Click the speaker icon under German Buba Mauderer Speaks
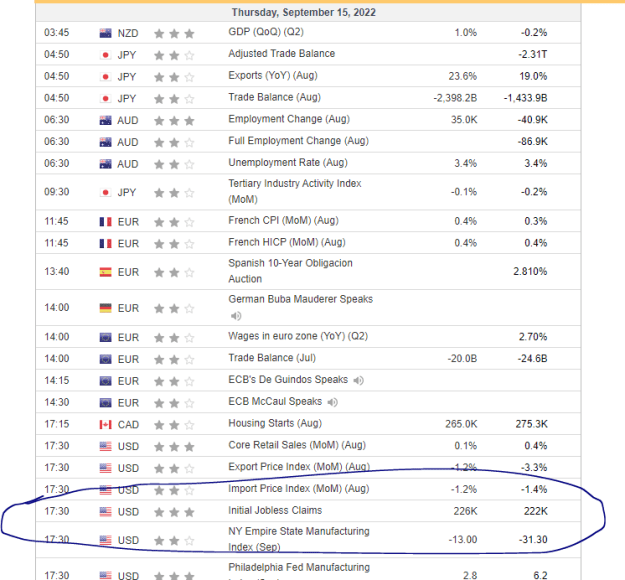The width and height of the screenshot is (625, 580). pos(236,316)
